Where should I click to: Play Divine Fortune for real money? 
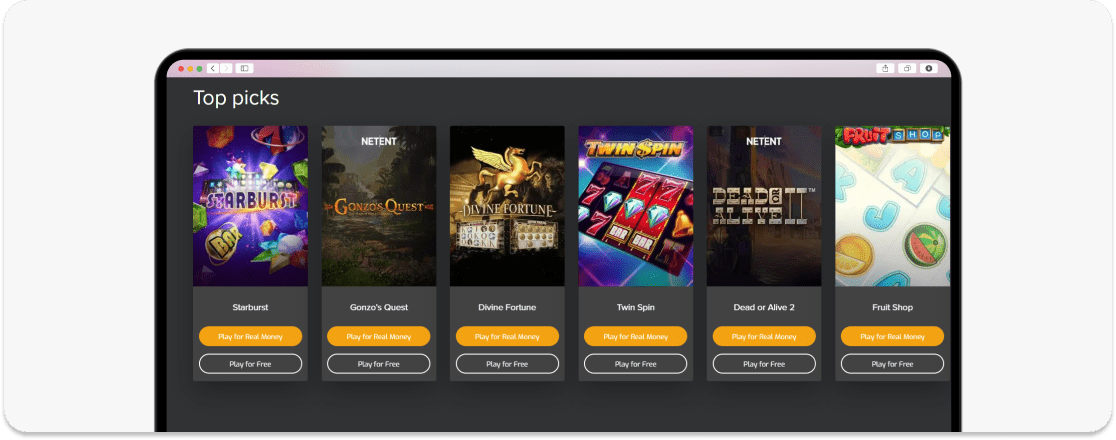tap(507, 337)
